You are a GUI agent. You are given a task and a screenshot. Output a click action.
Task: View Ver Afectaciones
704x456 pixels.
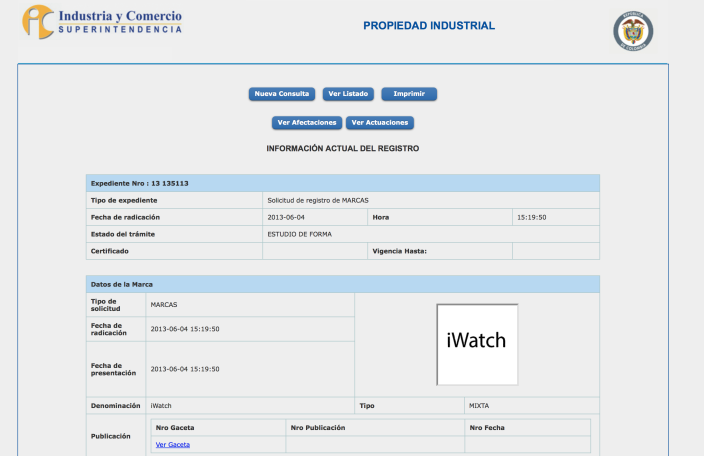(x=307, y=123)
